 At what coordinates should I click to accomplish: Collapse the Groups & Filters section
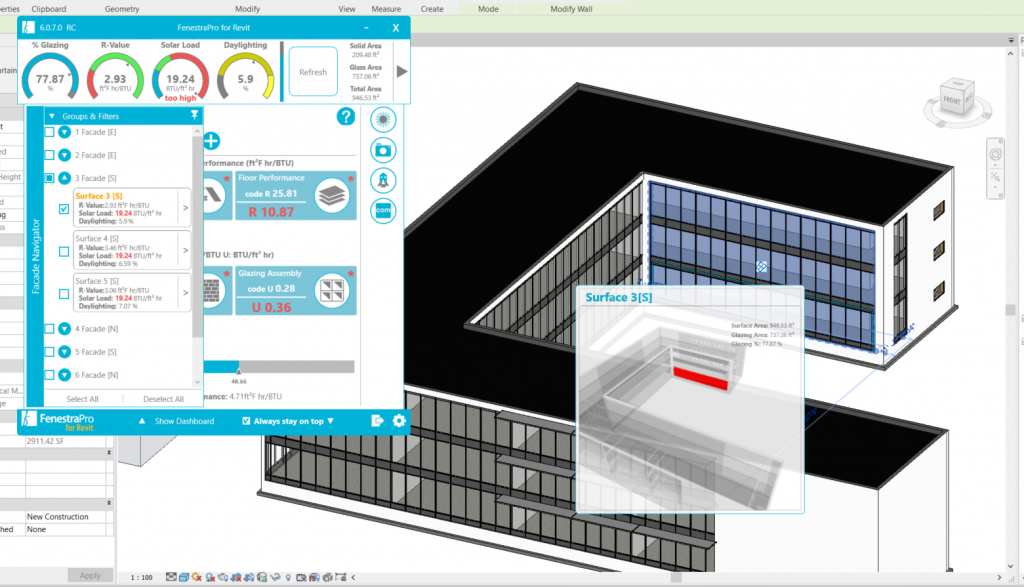coord(52,116)
